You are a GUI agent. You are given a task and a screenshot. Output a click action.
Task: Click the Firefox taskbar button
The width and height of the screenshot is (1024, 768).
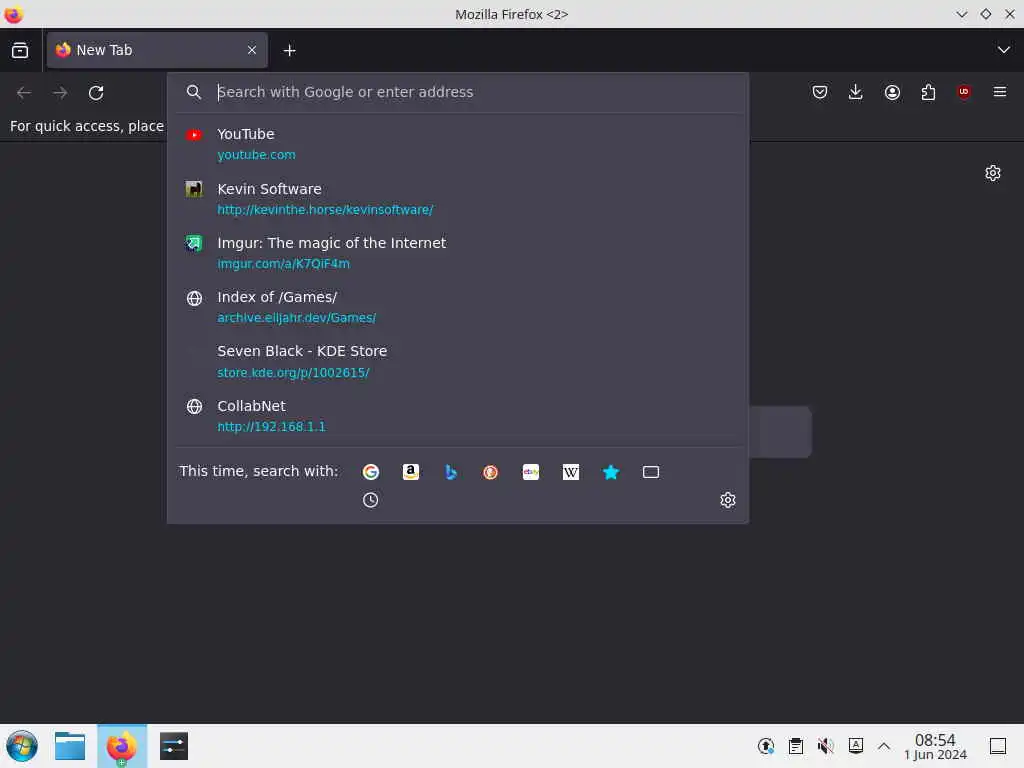[122, 746]
